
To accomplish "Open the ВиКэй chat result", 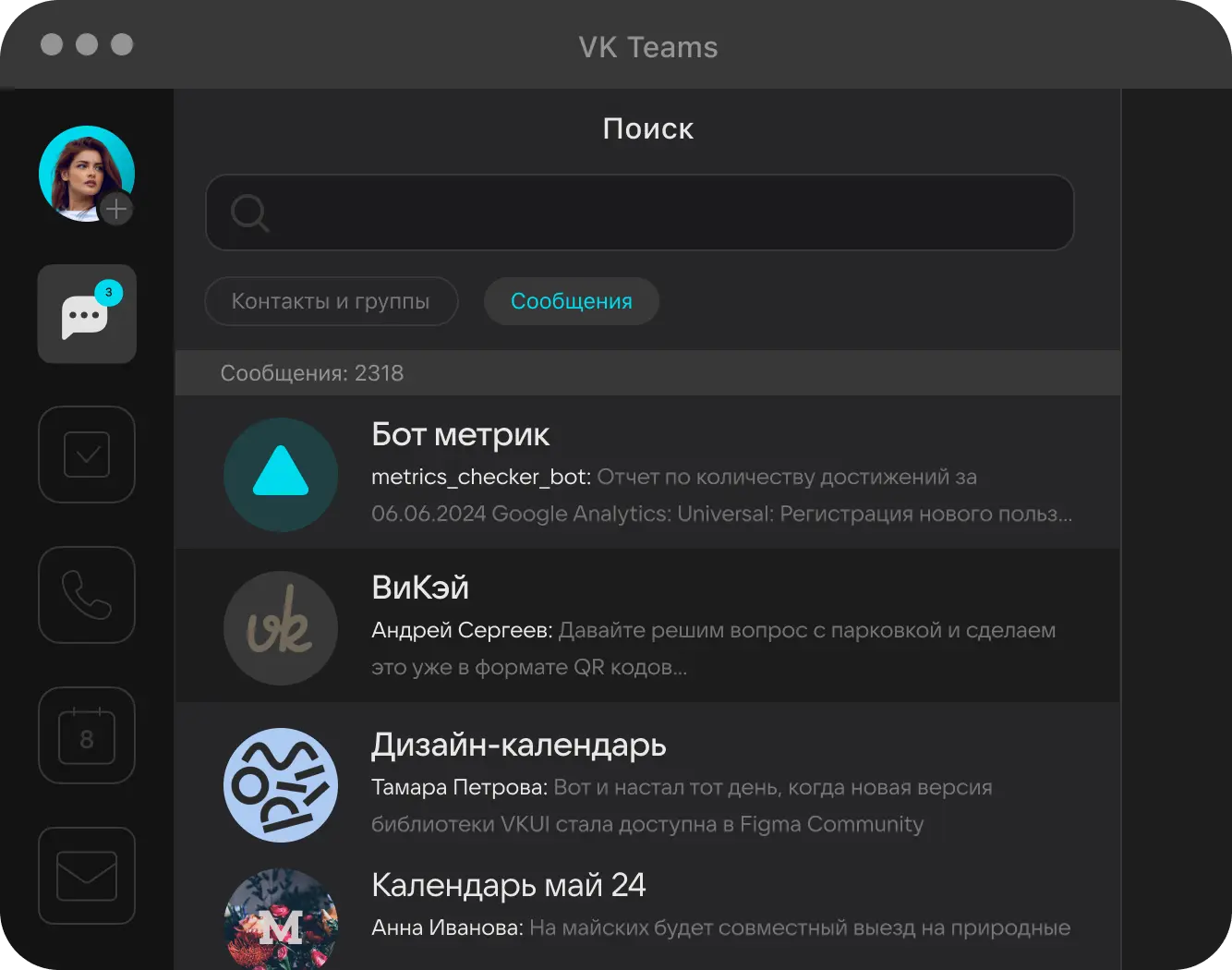I will point(720,627).
